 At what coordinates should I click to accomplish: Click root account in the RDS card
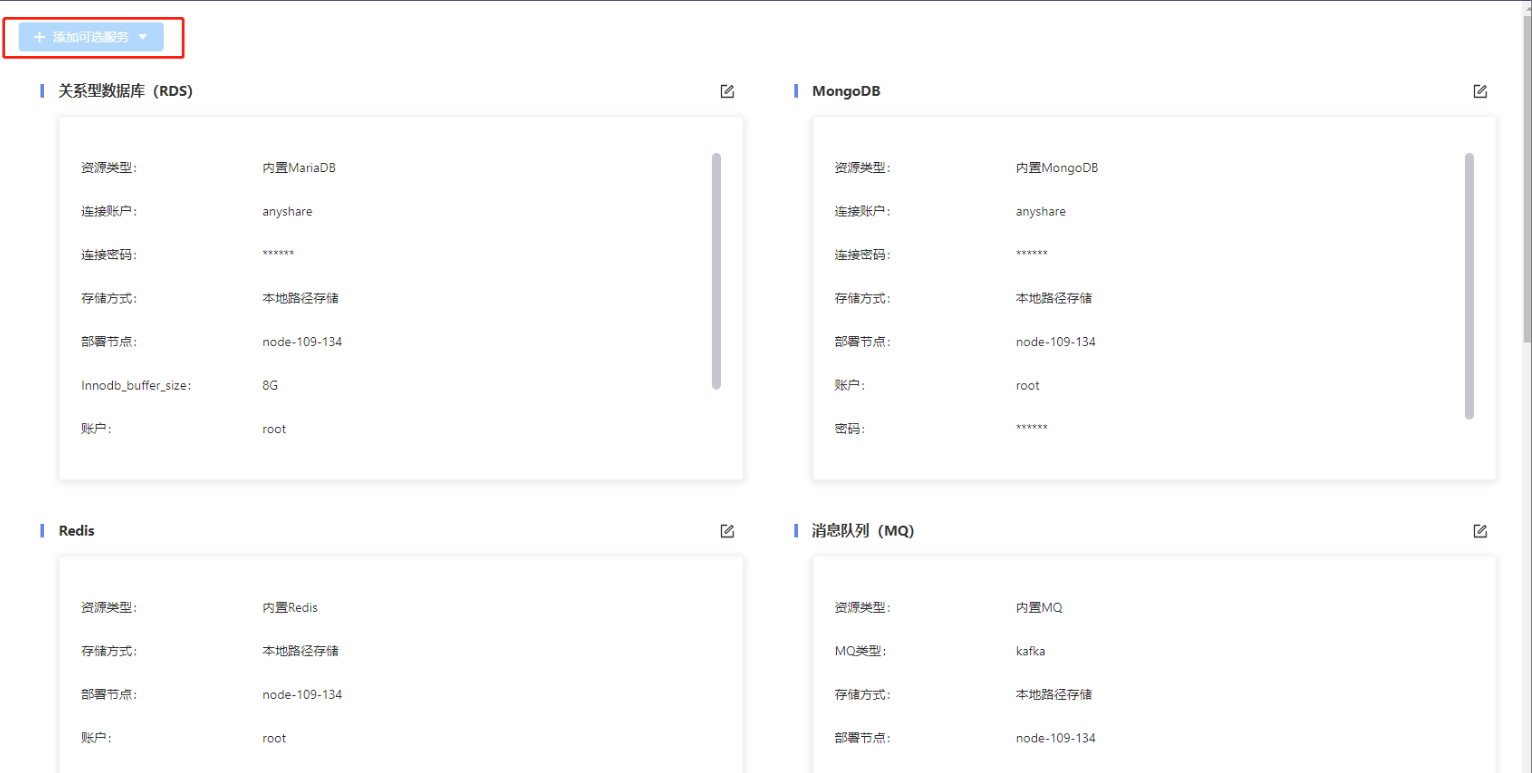tap(274, 429)
